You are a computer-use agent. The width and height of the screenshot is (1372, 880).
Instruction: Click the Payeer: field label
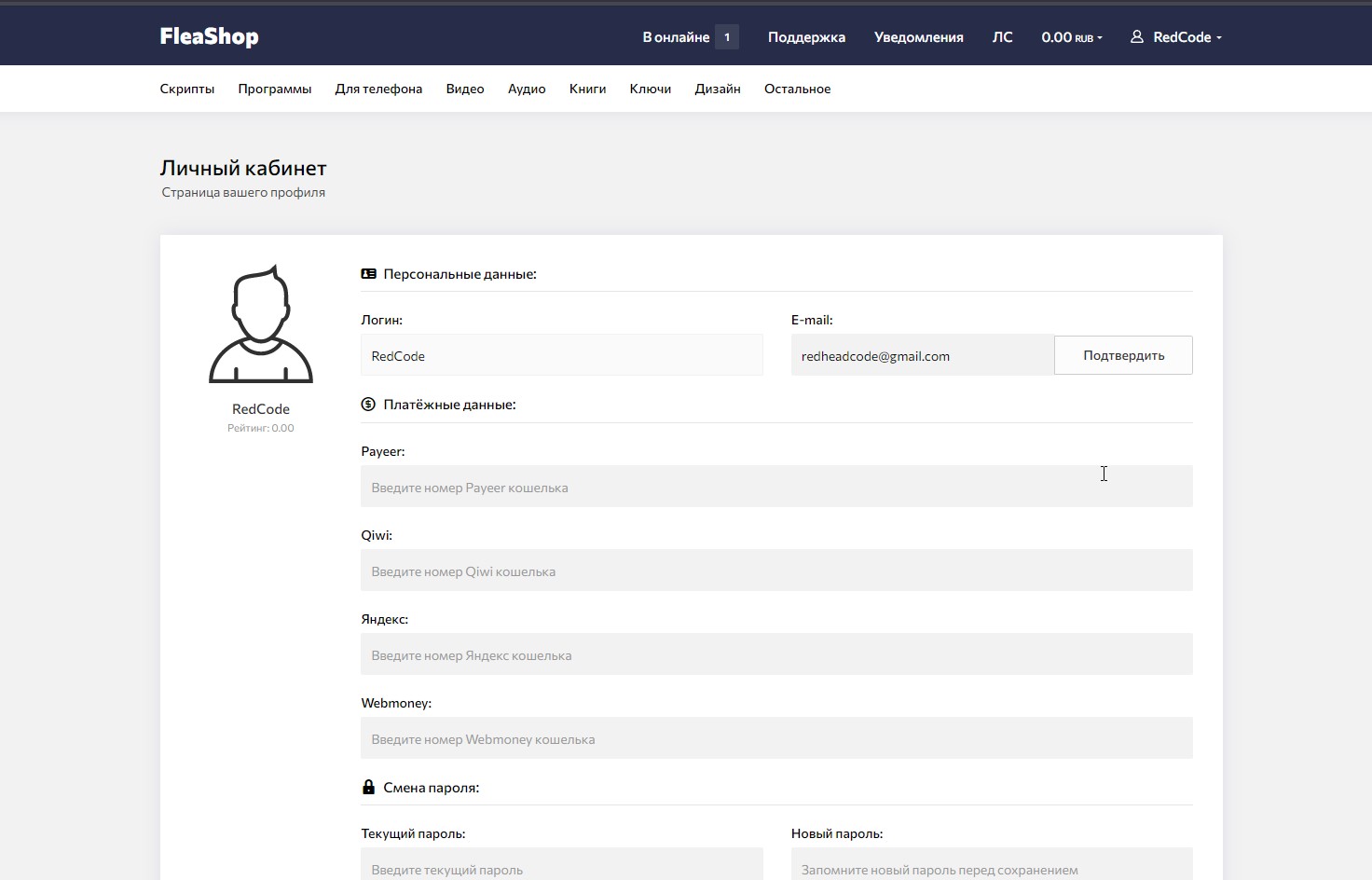tap(383, 451)
